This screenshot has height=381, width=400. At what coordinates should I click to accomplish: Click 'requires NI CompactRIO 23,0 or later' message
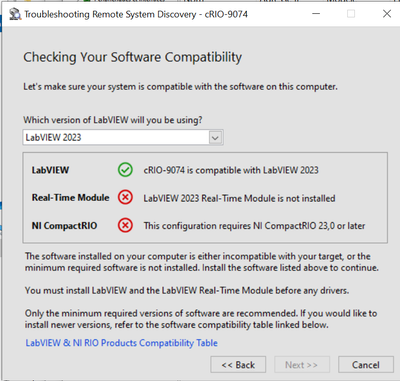(x=254, y=226)
